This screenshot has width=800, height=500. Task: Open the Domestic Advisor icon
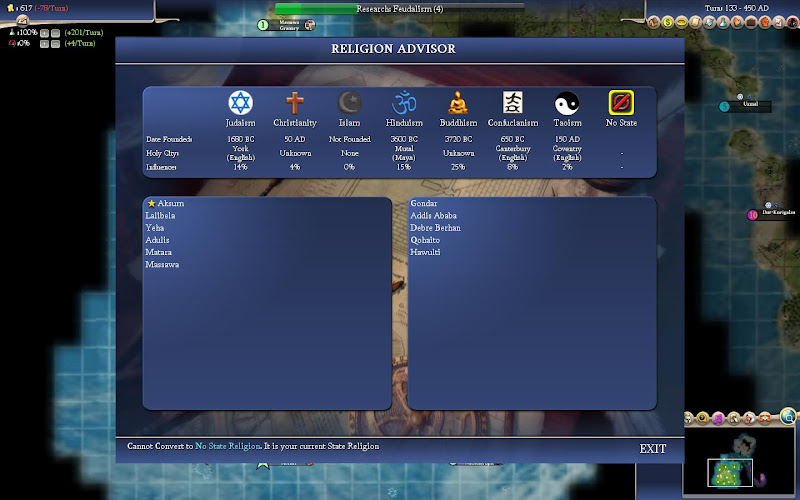tap(654, 22)
